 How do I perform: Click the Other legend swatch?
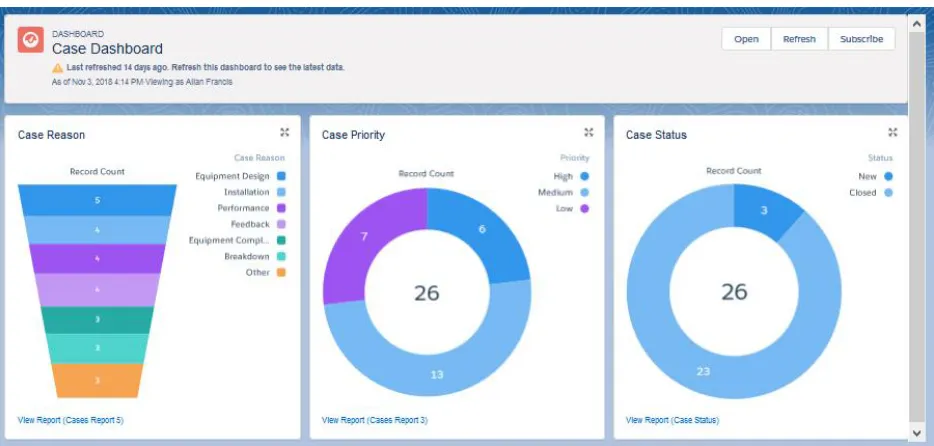pos(282,273)
